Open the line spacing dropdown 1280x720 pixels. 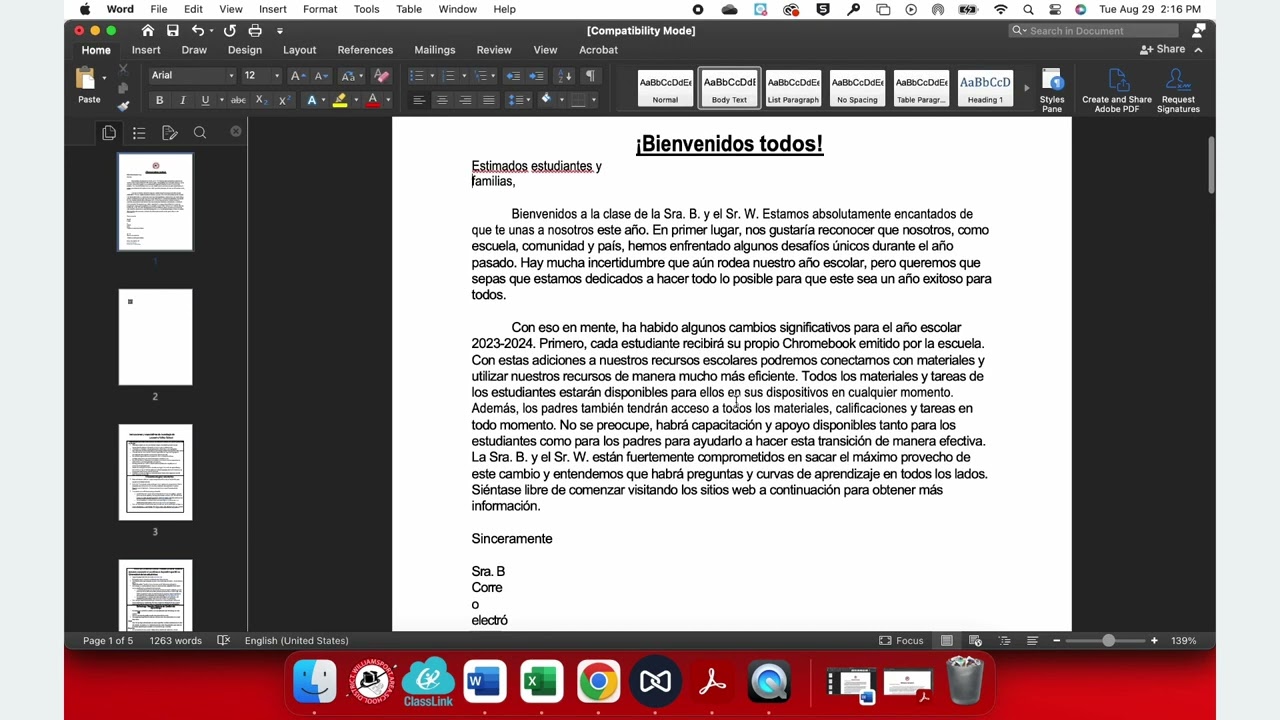[x=517, y=100]
